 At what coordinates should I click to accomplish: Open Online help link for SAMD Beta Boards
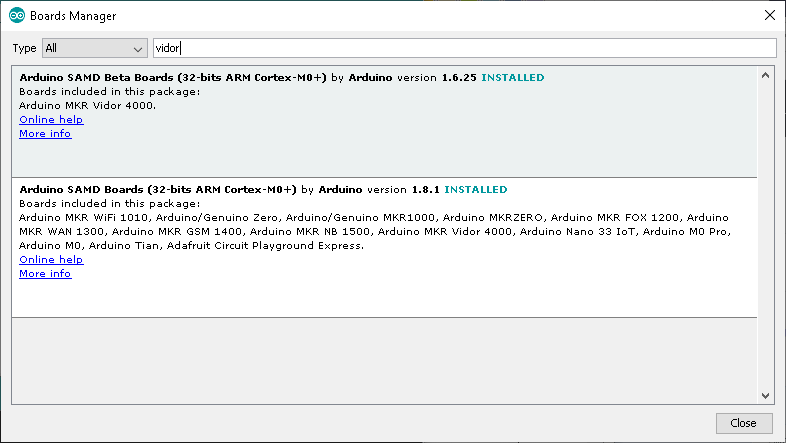coord(51,120)
